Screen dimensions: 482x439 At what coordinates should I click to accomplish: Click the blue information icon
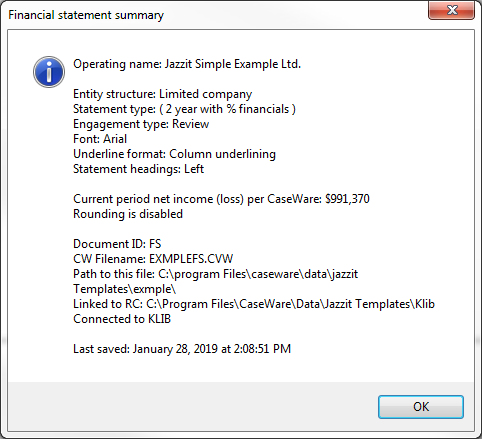pos(49,72)
